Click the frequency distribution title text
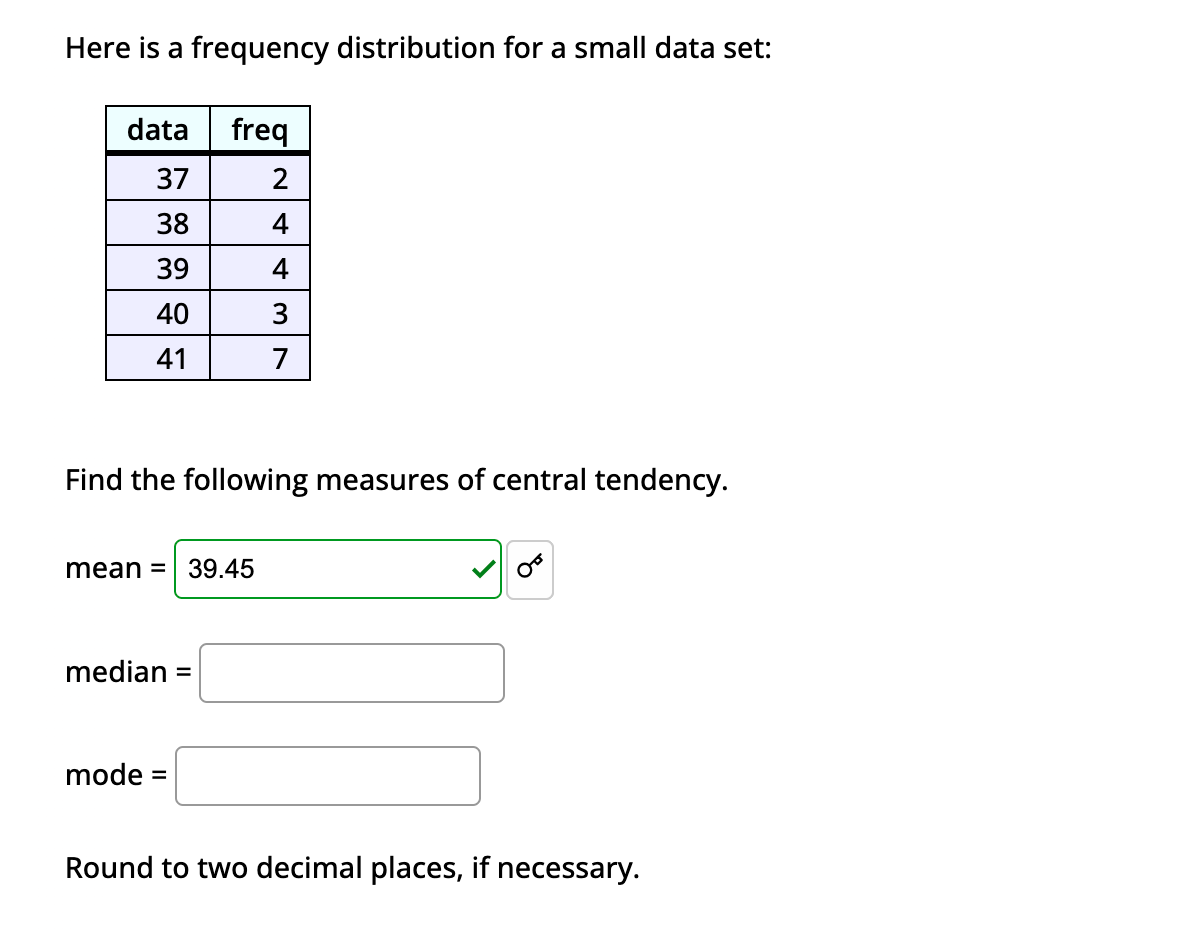Viewport: 1188px width, 932px height. coord(417,47)
